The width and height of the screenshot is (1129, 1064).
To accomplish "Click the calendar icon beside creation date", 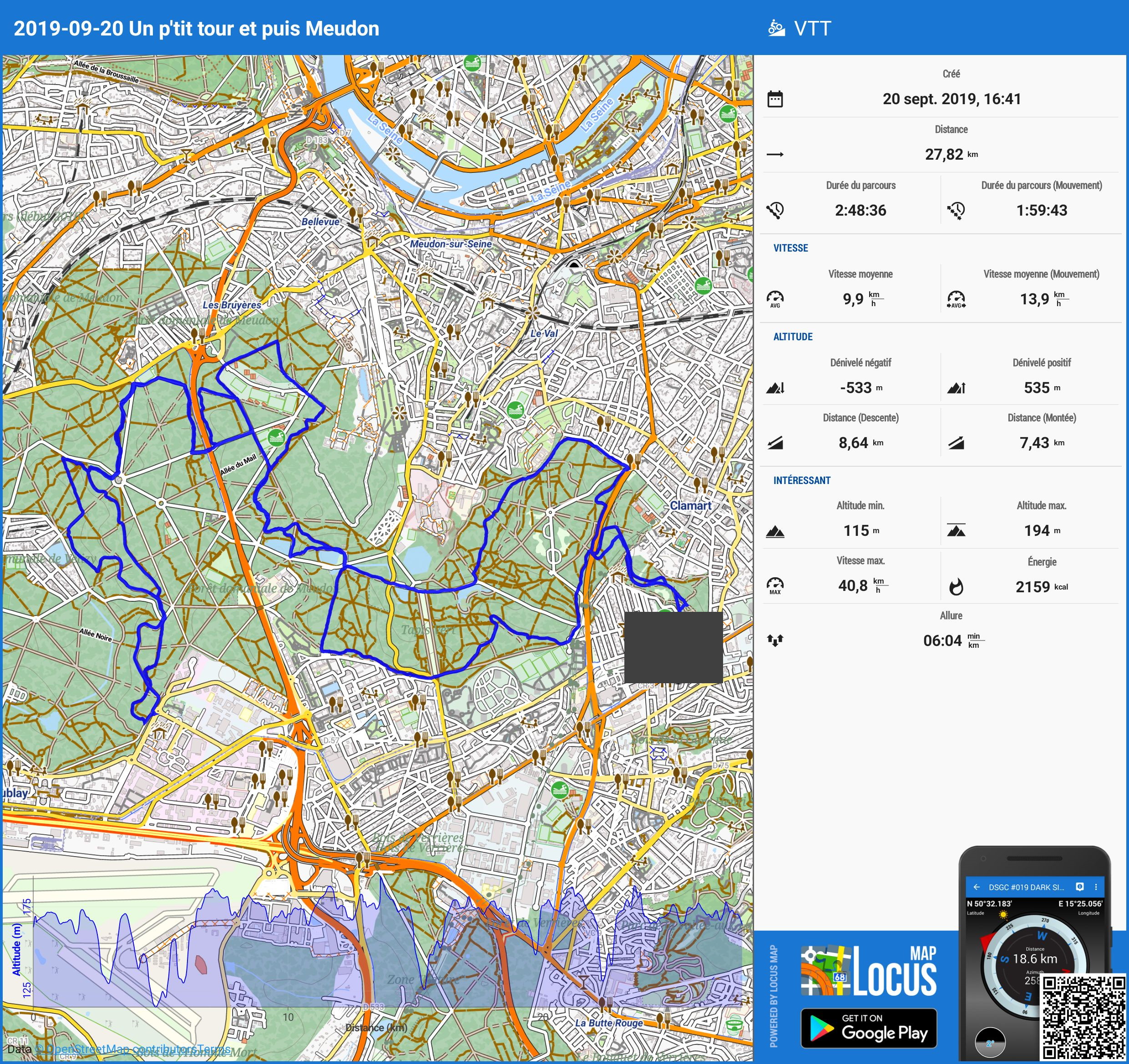I will (x=775, y=99).
